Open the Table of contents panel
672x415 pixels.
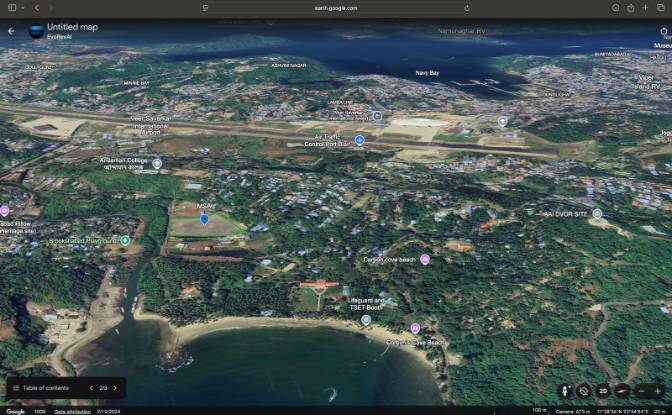tap(41, 388)
